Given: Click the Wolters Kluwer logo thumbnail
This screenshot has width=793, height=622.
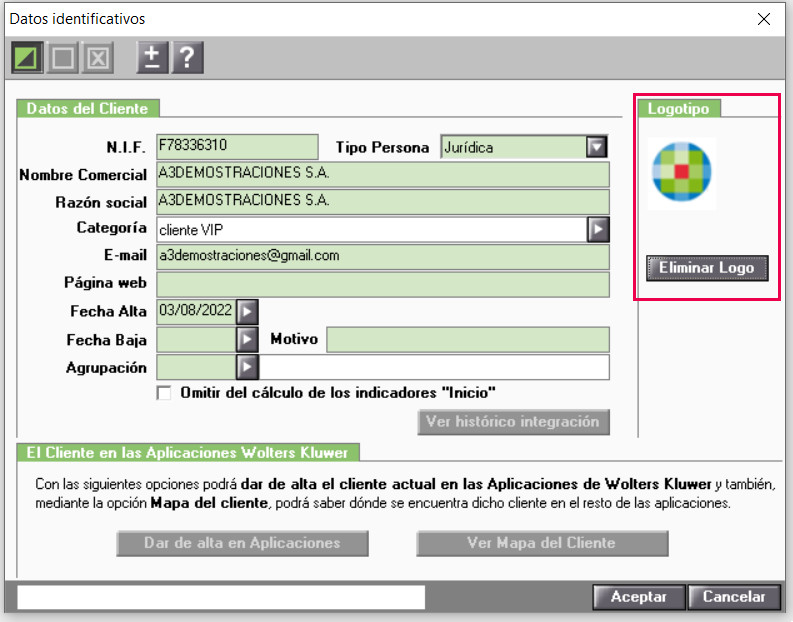Looking at the screenshot, I should tap(682, 172).
